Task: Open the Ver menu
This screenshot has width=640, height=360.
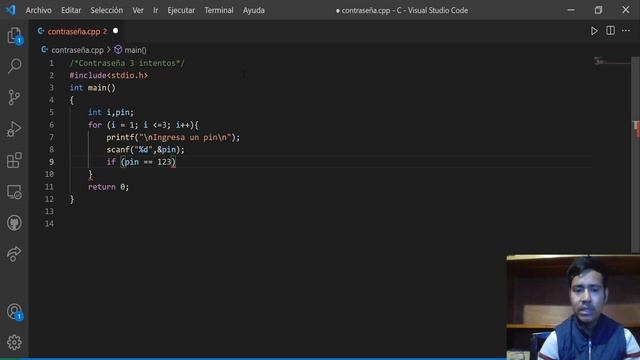Action: [x=138, y=10]
